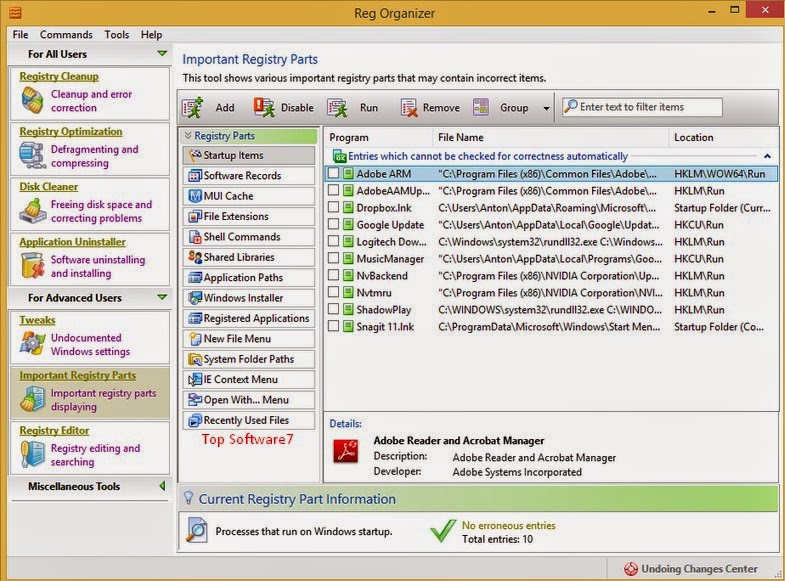
Task: Open the Group dropdown arrow
Action: pyautogui.click(x=546, y=108)
